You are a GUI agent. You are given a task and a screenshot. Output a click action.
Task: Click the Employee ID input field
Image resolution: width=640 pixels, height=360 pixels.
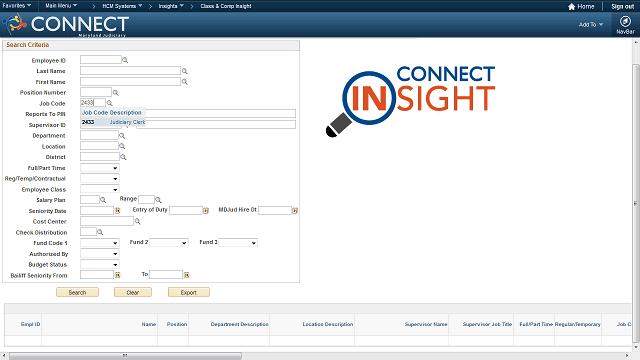point(101,60)
